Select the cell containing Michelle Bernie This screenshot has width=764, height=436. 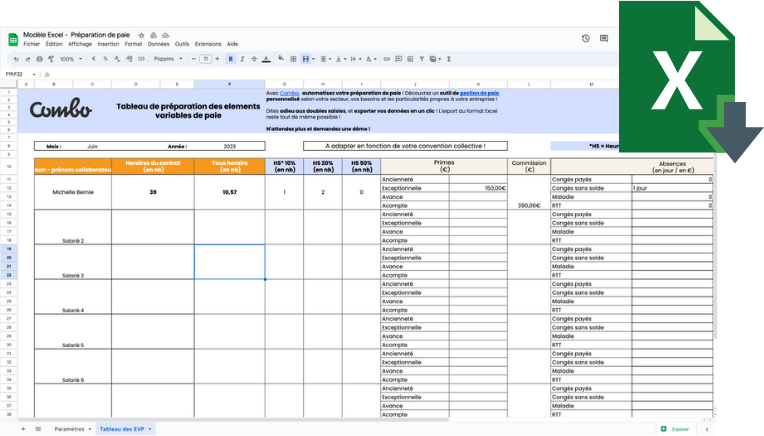tap(73, 192)
